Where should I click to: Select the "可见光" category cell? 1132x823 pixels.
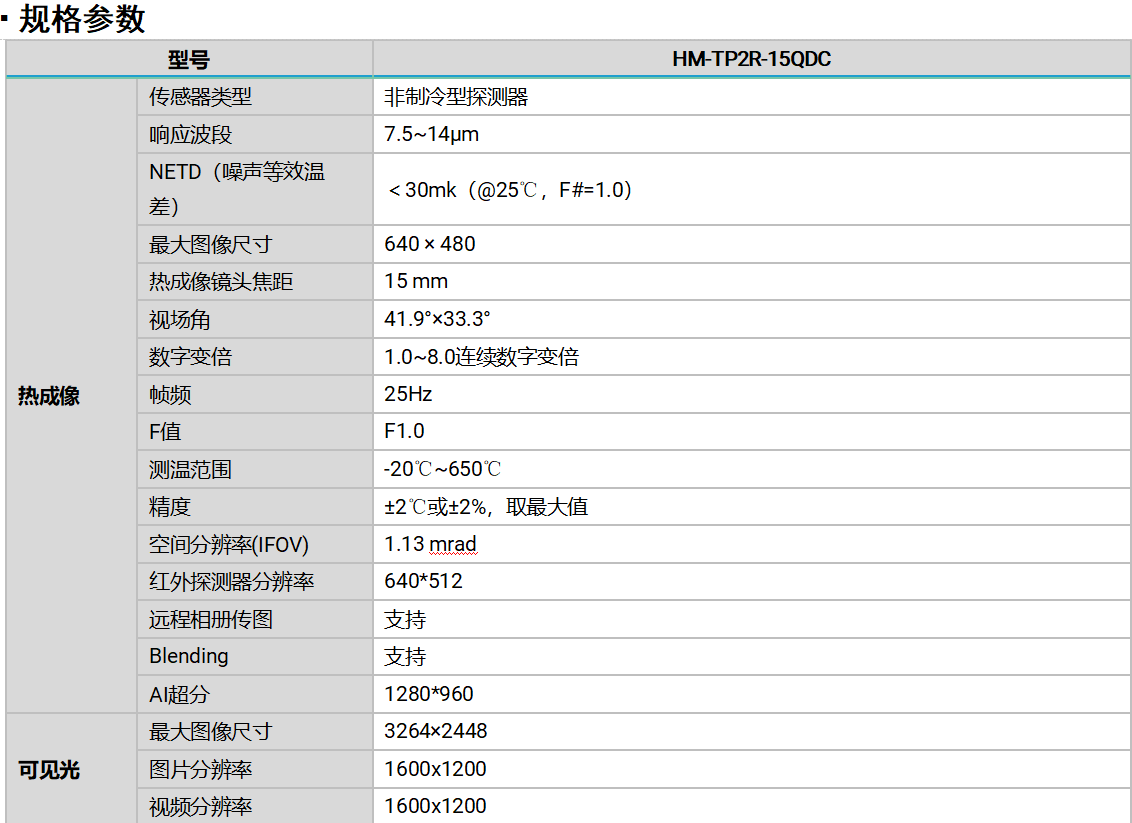pyautogui.click(x=71, y=769)
